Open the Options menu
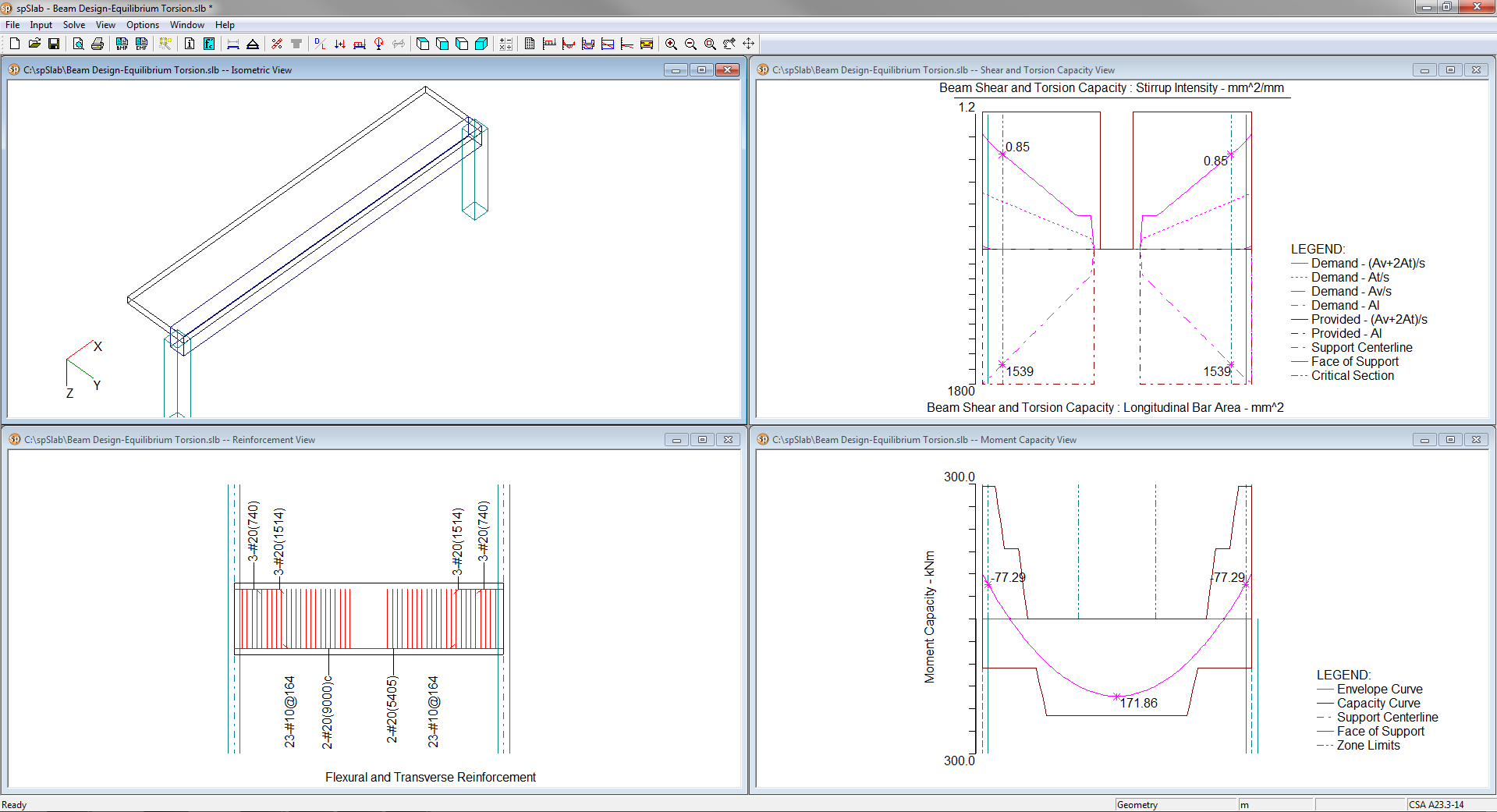This screenshot has width=1497, height=812. pyautogui.click(x=143, y=25)
